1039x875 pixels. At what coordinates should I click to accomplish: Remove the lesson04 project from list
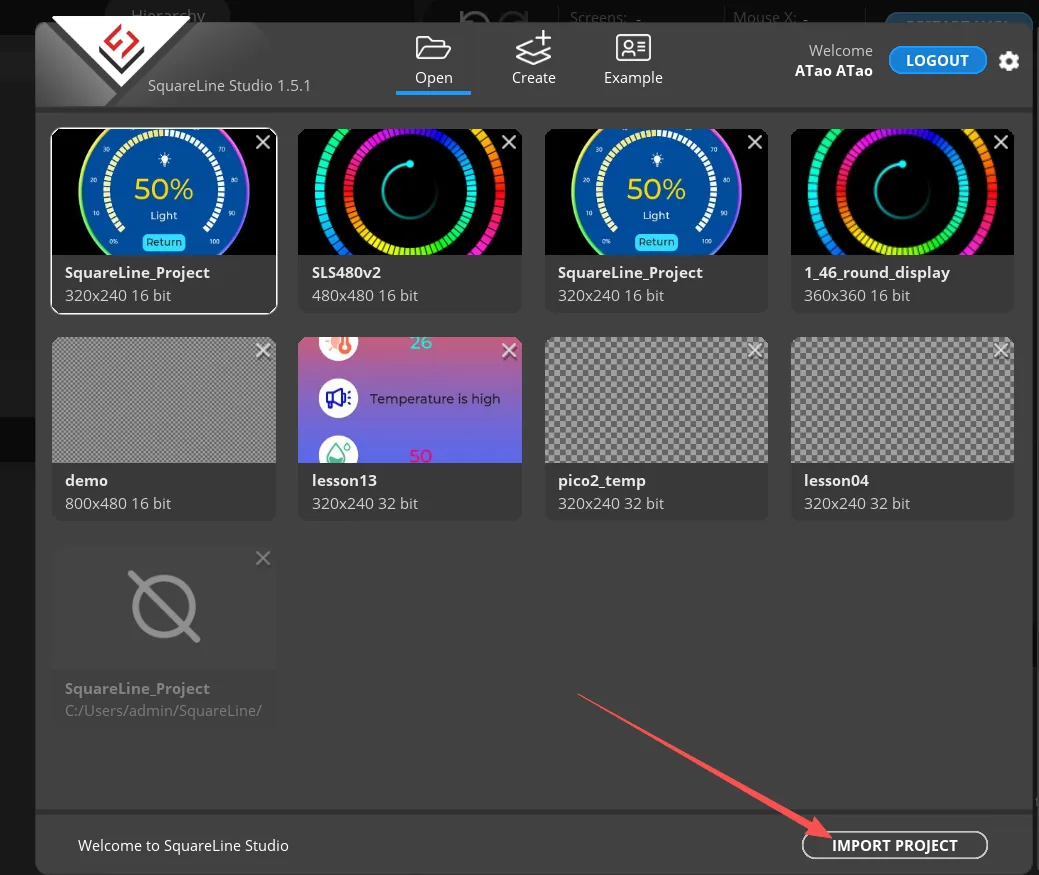click(x=1001, y=350)
